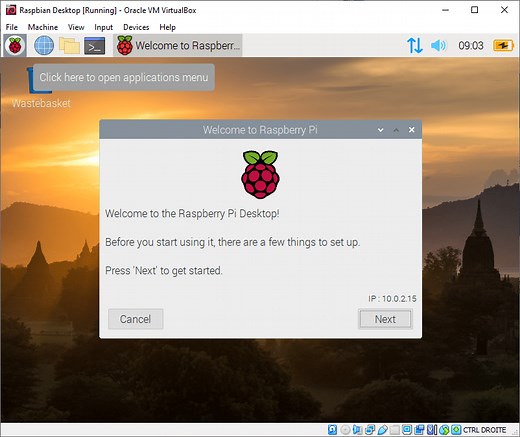Click the hard disk status bar icon
The height and width of the screenshot is (437, 520).
pyautogui.click(x=332, y=430)
